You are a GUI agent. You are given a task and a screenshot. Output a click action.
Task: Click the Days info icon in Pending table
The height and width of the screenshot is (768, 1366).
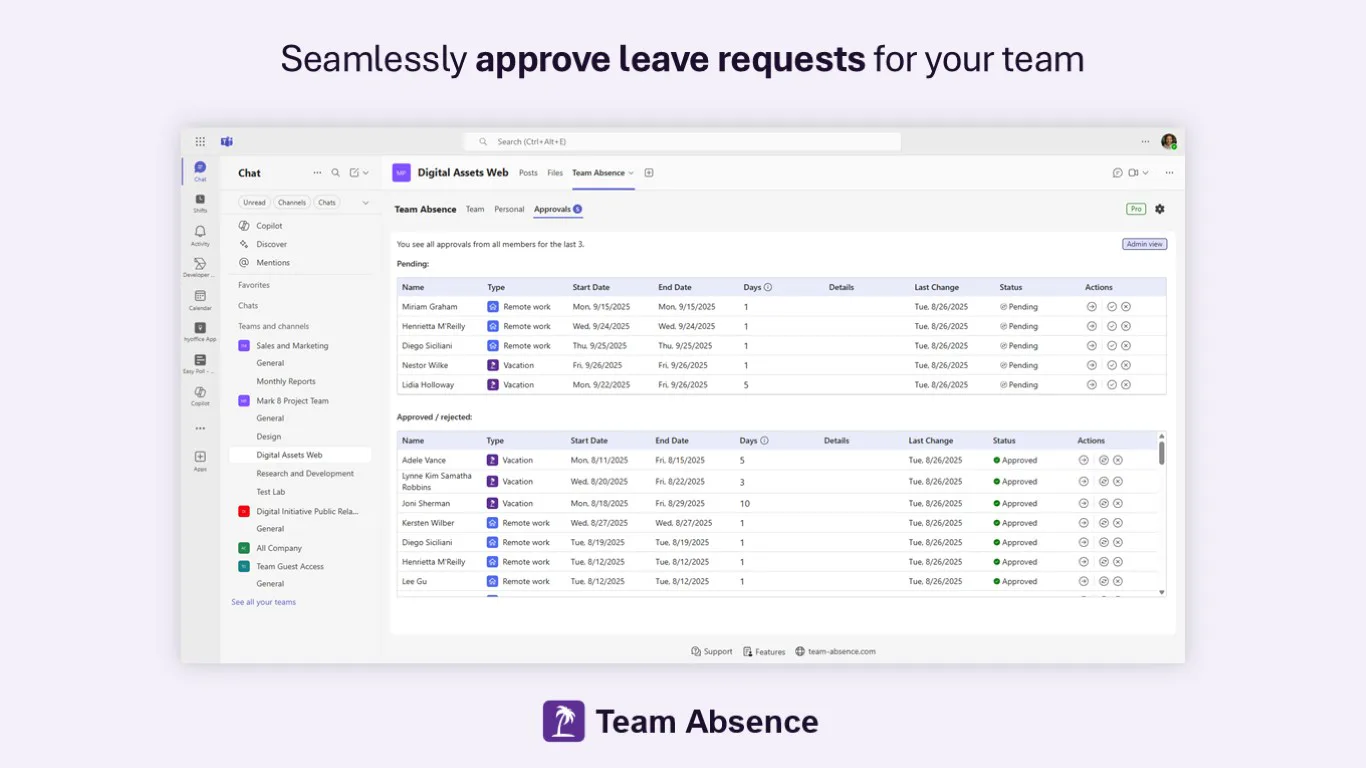click(x=768, y=287)
